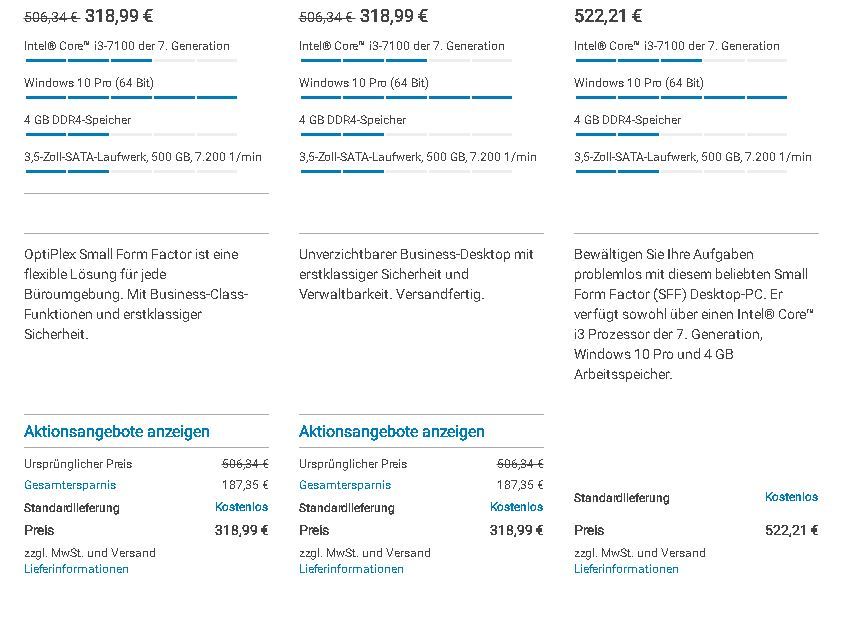This screenshot has width=848, height=621.
Task: Open Lieferinformationen under the first product
Action: point(76,569)
